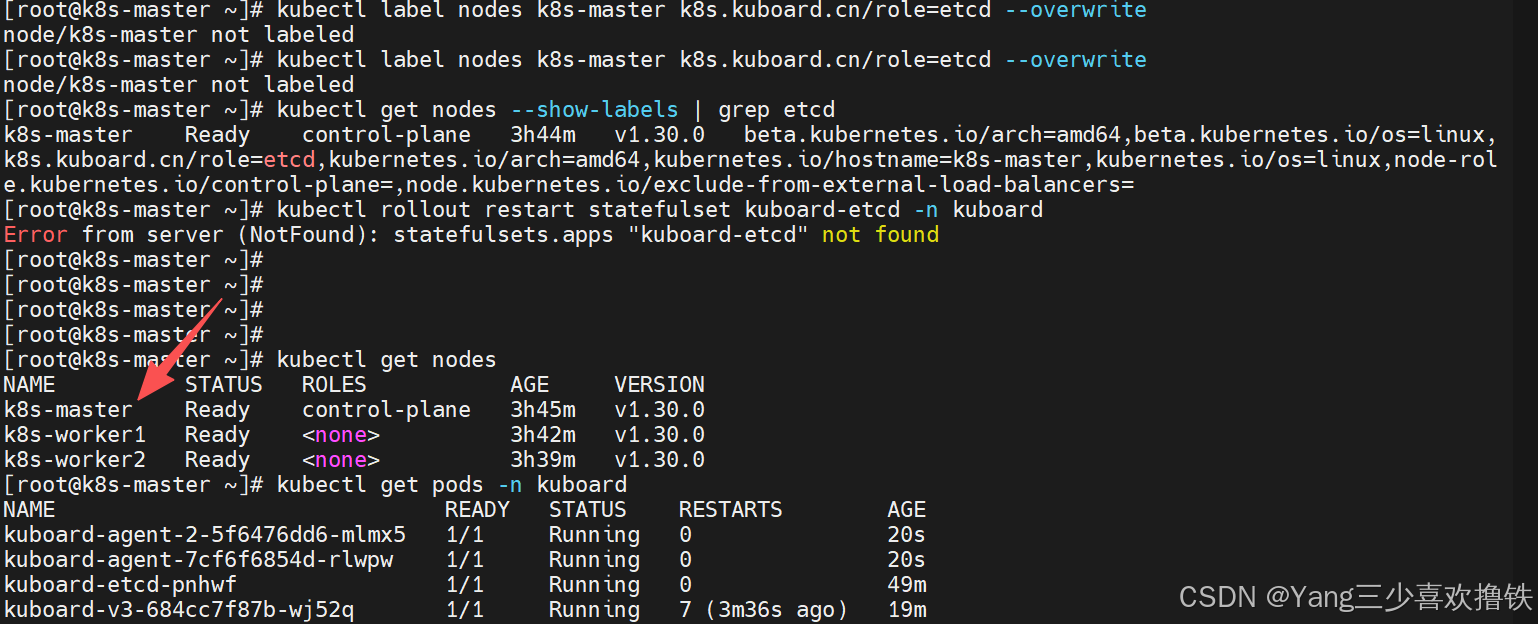Screen dimensions: 1538x624
Task: Click the 3h42m age value
Action: 543,435
